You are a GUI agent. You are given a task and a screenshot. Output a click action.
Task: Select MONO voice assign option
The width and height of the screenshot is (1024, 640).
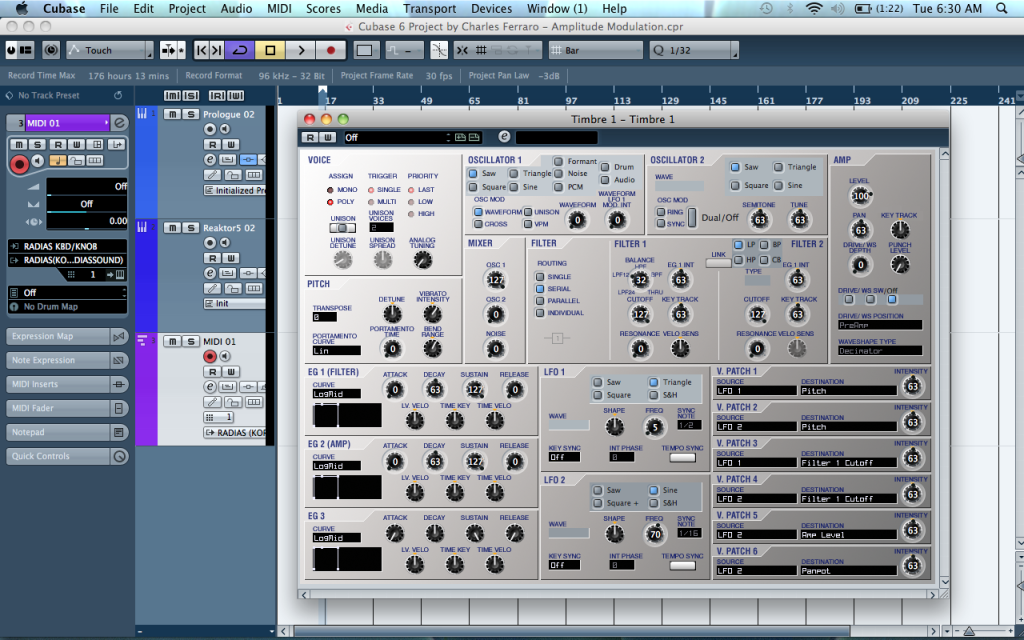pos(330,190)
